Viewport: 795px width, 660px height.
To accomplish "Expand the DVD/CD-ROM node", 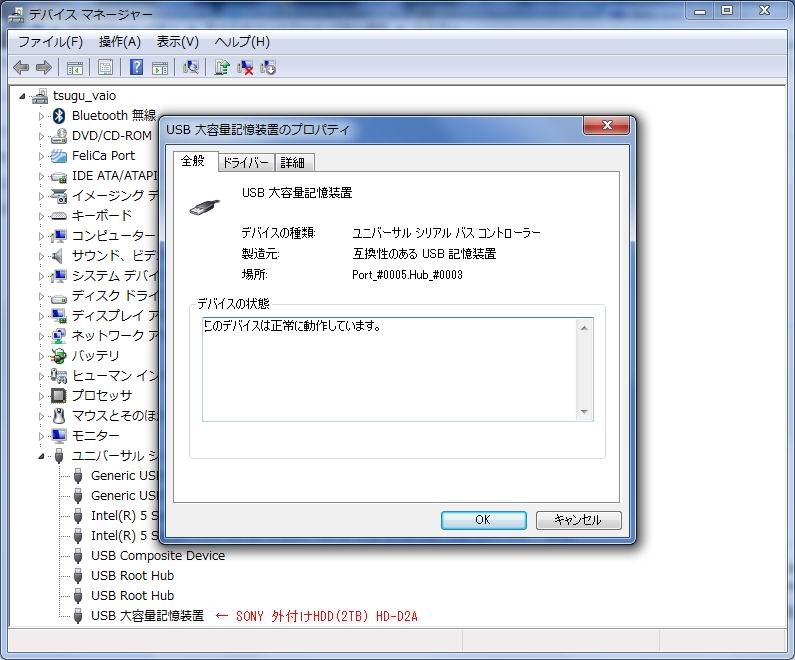I will (42, 136).
